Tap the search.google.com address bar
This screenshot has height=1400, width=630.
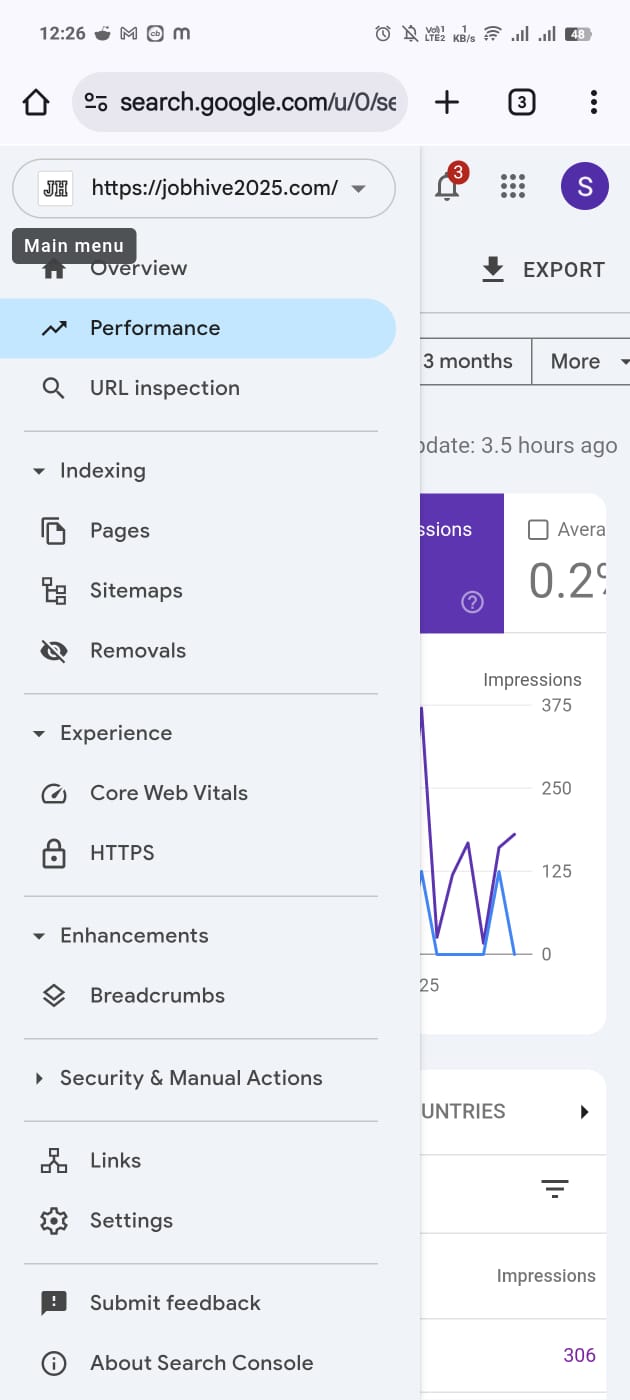(240, 102)
